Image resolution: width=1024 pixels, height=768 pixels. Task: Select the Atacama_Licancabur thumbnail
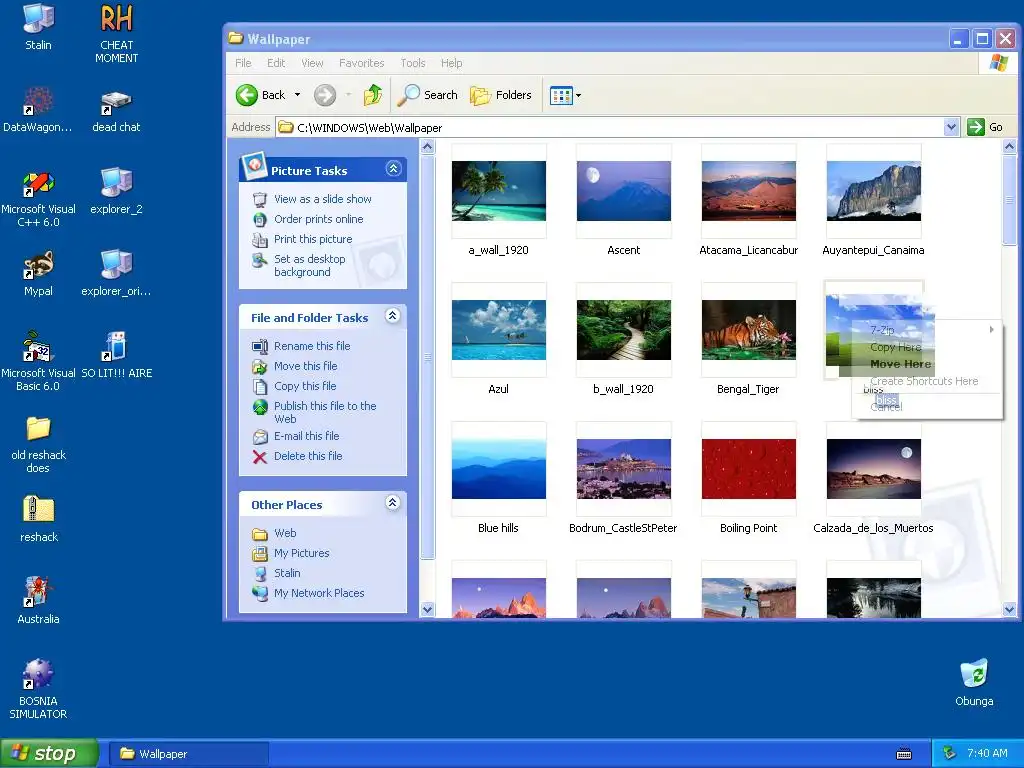click(748, 191)
